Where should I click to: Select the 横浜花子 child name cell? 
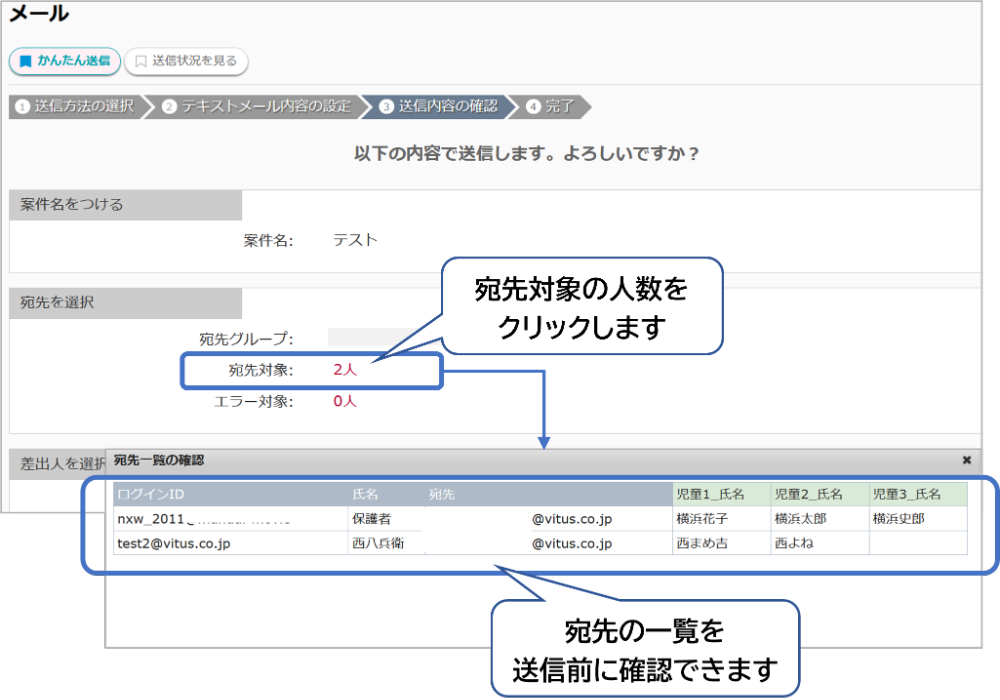pos(702,519)
